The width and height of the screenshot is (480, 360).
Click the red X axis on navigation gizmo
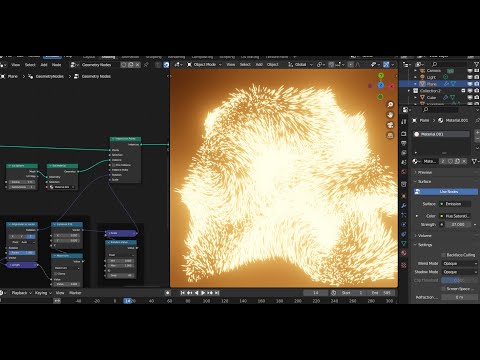coord(392,86)
